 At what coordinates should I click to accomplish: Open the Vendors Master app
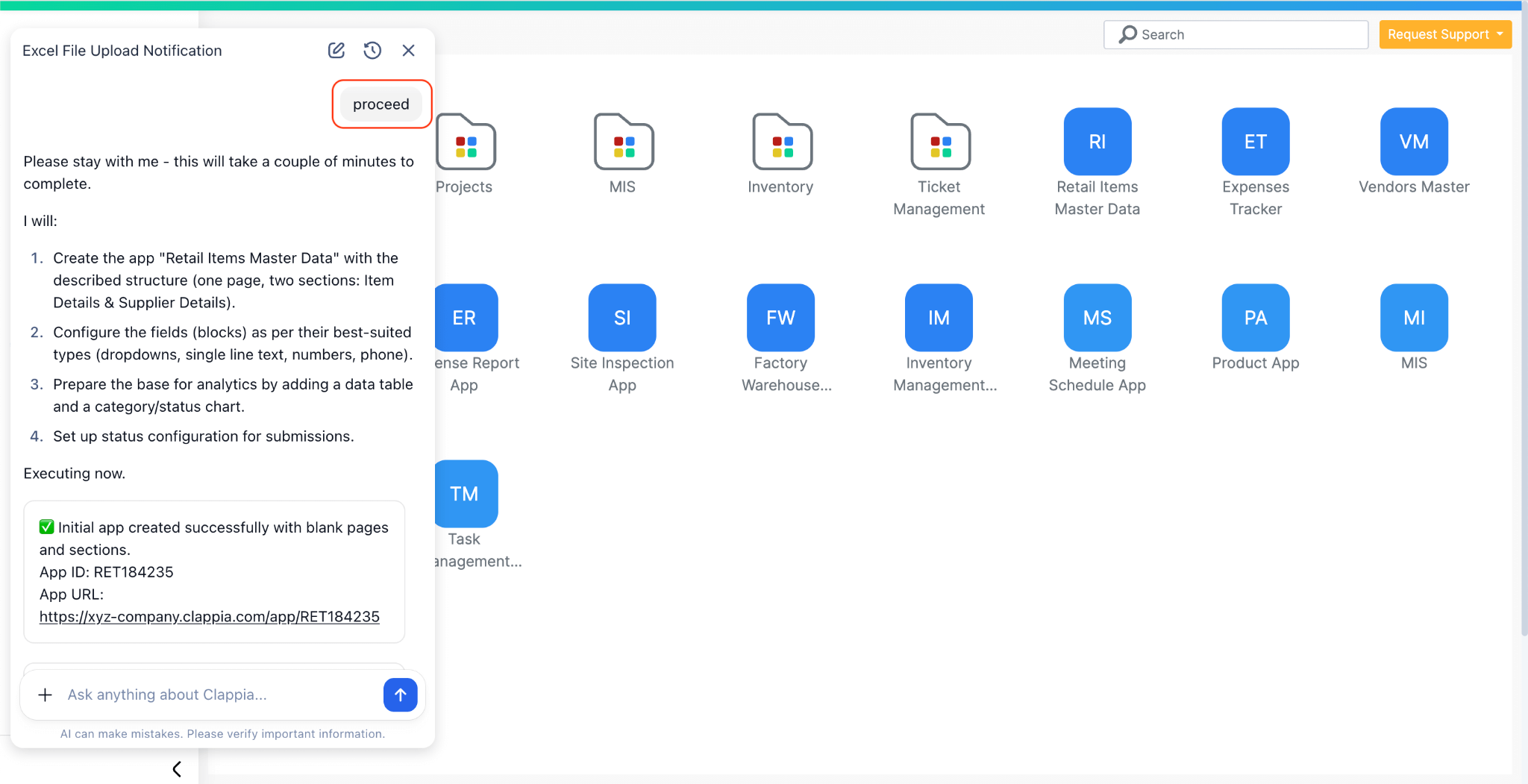[1412, 141]
